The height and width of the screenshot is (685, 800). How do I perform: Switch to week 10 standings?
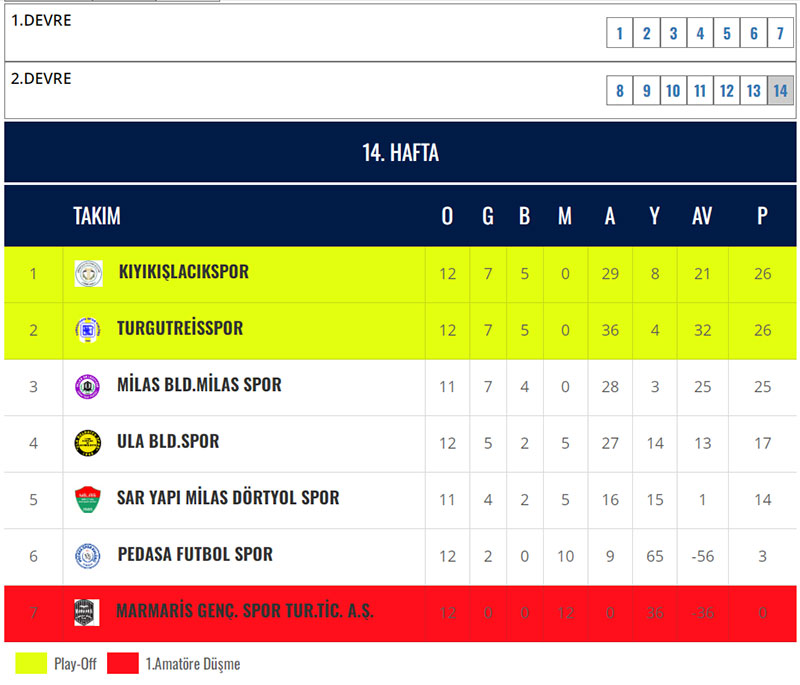(x=673, y=91)
